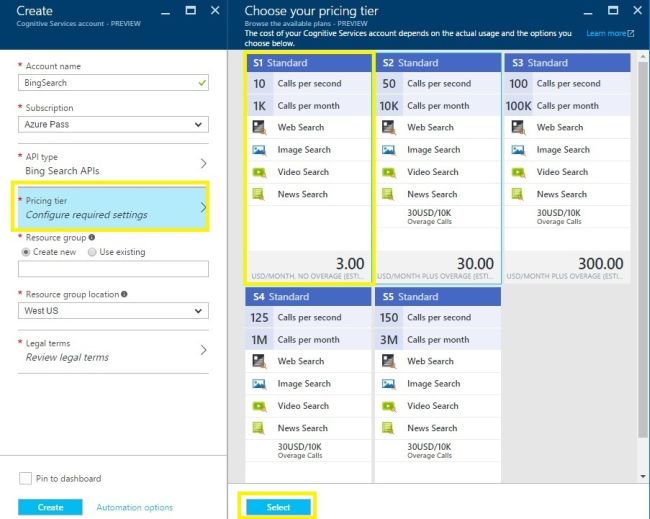Viewport: 650px width, 519px height.
Task: Click 150 Calls per second in S5 card
Action: point(438,318)
